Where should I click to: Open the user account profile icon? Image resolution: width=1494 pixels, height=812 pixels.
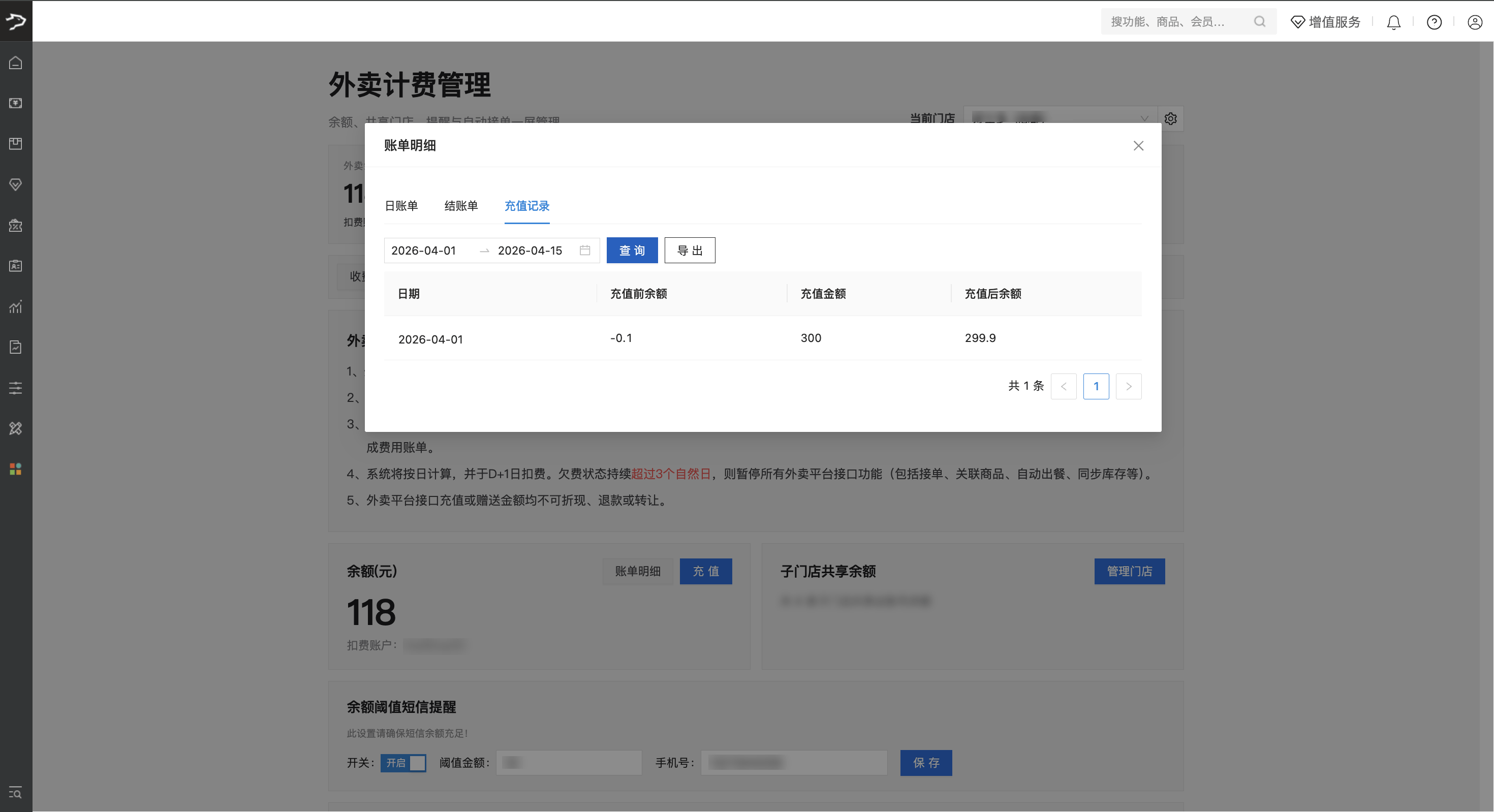pyautogui.click(x=1475, y=22)
